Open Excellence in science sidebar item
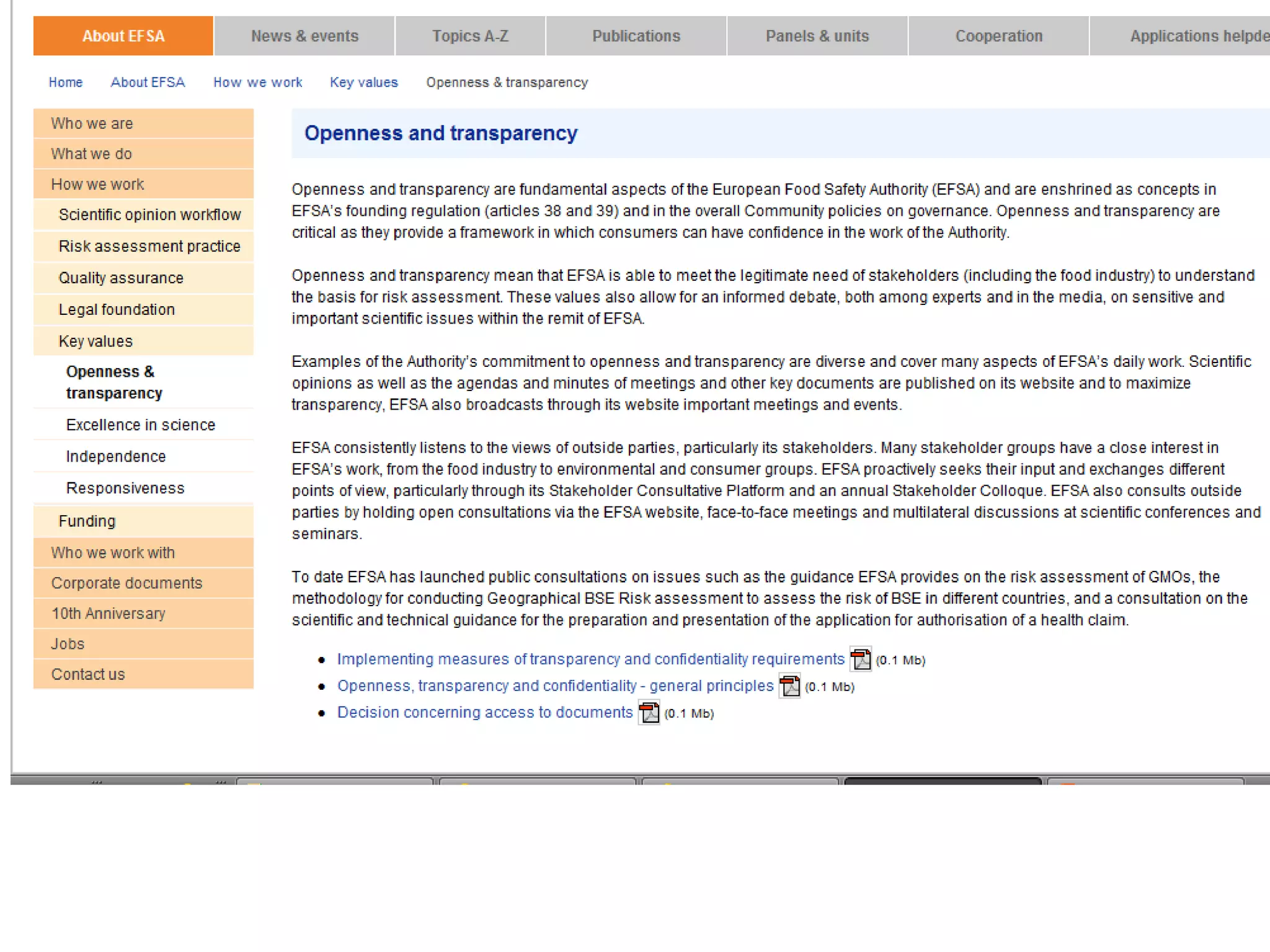The width and height of the screenshot is (1270, 952). click(141, 425)
